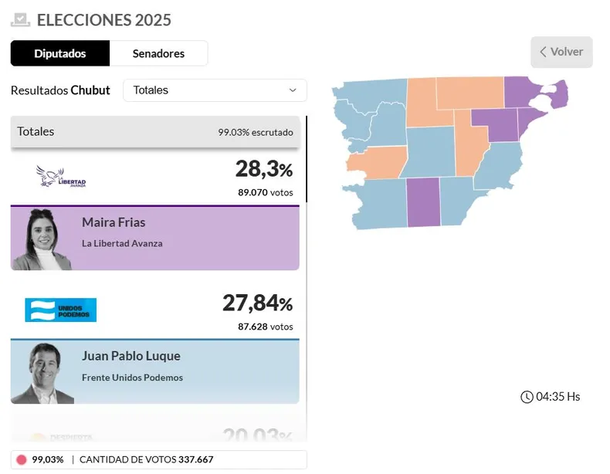The width and height of the screenshot is (610, 474).
Task: Open Juan Pablo Luque candidate photo
Action: pos(41,372)
